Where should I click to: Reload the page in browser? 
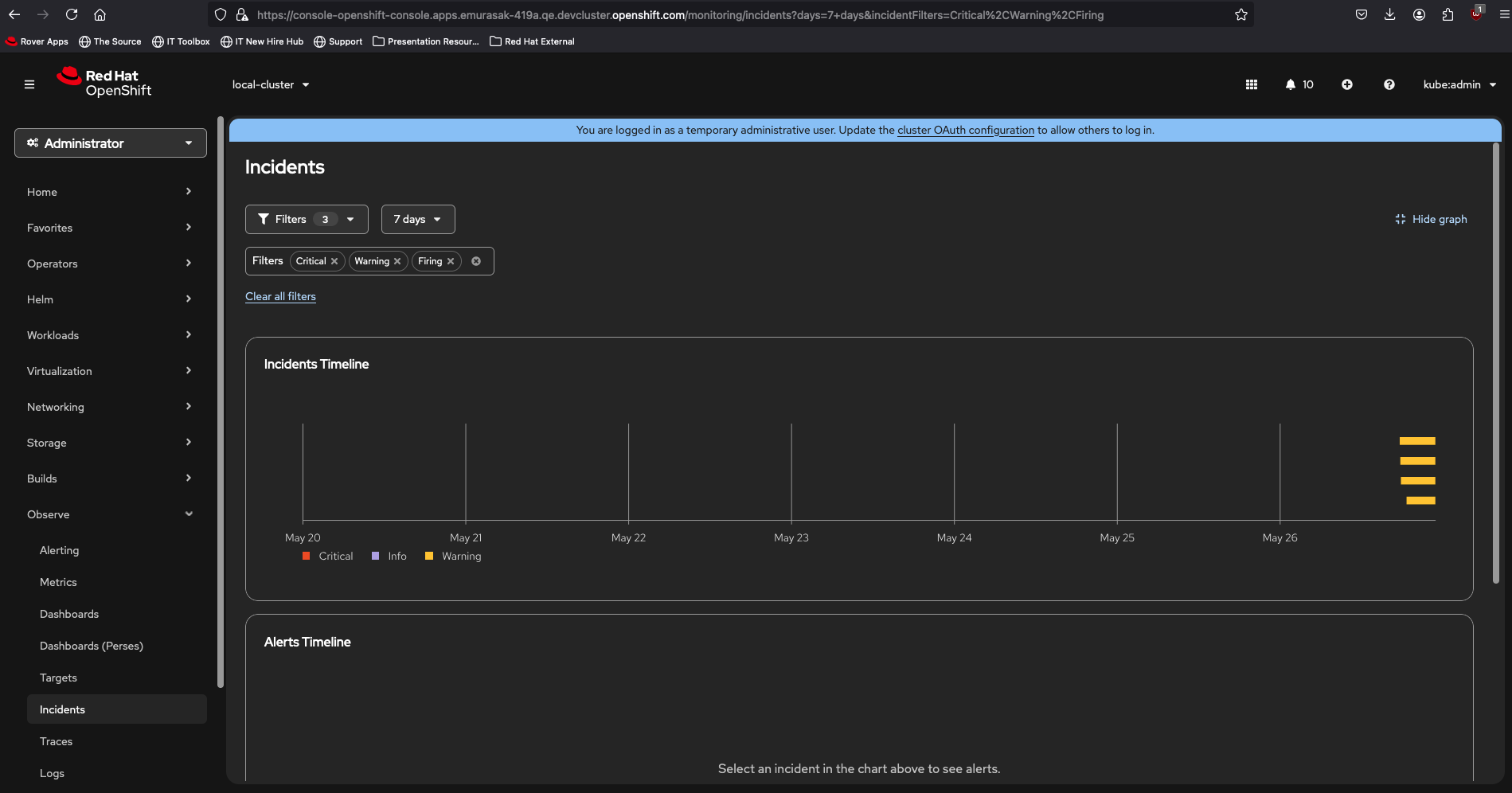[x=72, y=15]
